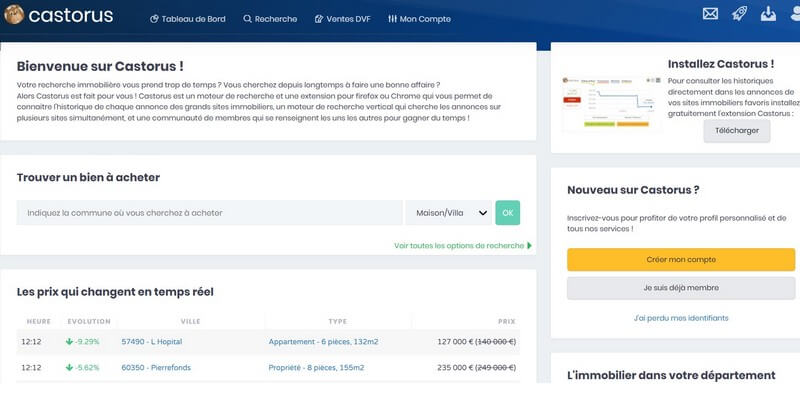
Task: Open 57490 - L Hopital city link
Action: [152, 342]
